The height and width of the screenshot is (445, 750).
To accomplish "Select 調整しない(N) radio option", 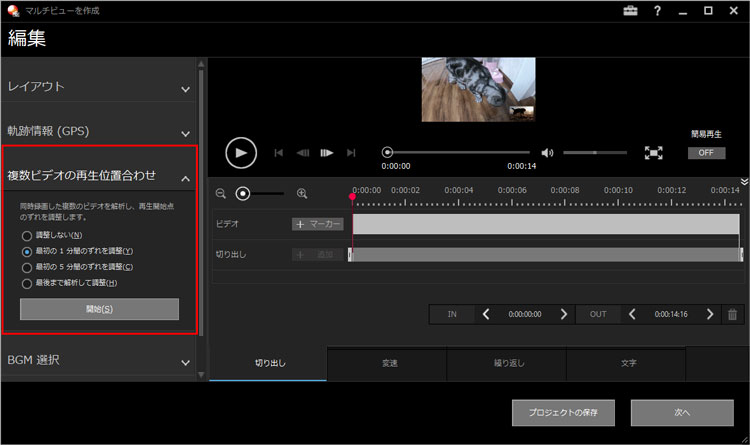I will [x=27, y=235].
